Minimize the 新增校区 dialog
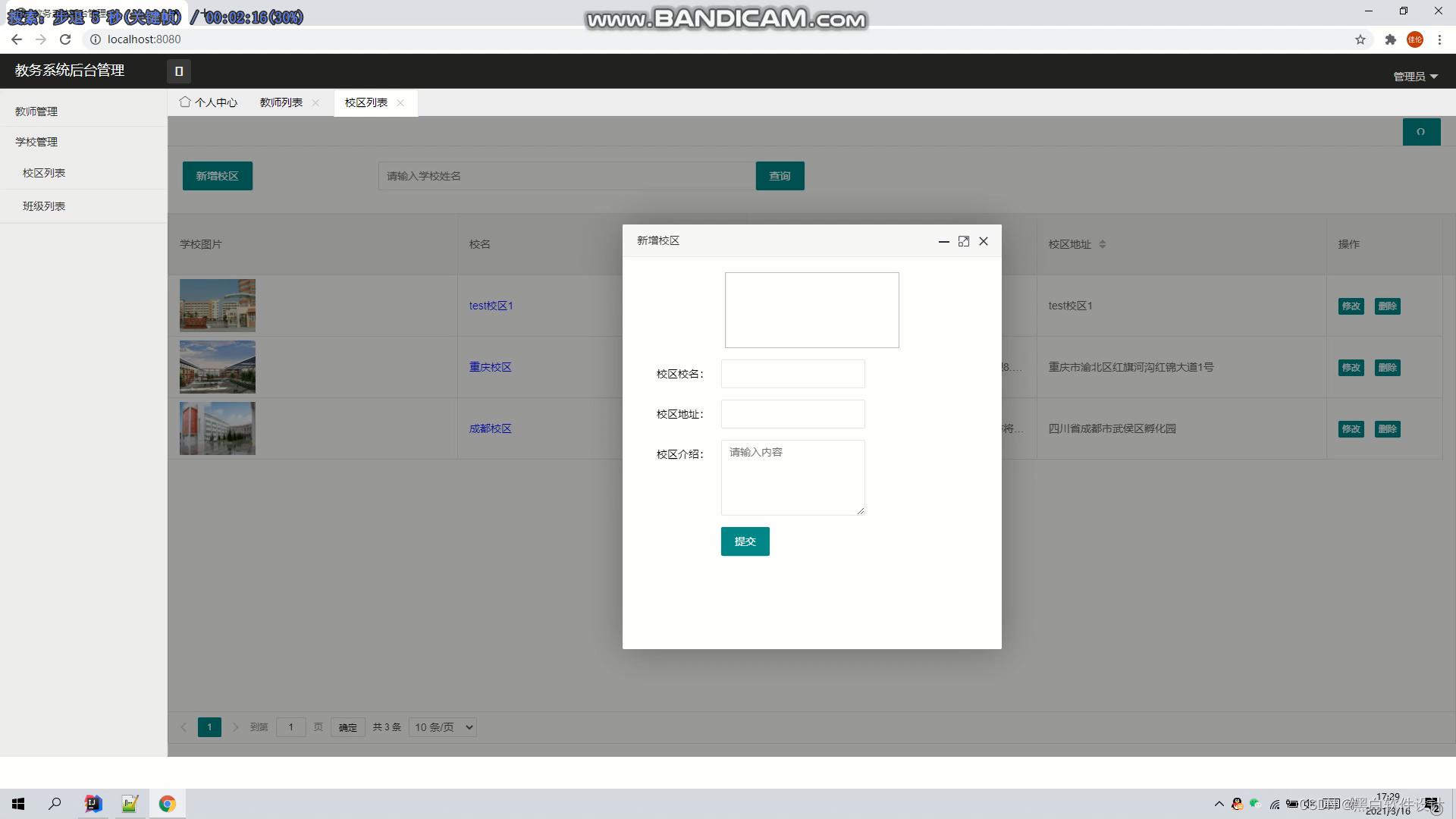The width and height of the screenshot is (1456, 819). tap(943, 241)
